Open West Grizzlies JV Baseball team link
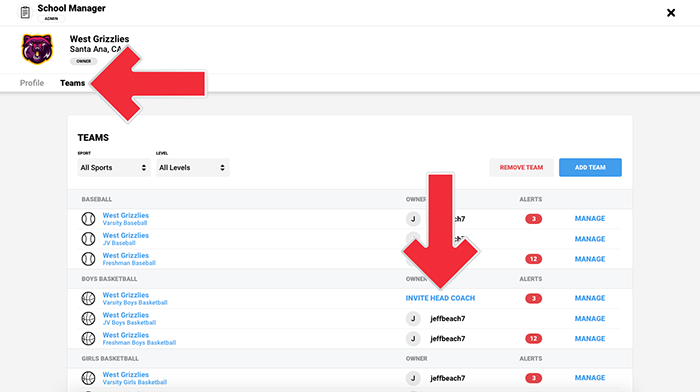 [125, 239]
